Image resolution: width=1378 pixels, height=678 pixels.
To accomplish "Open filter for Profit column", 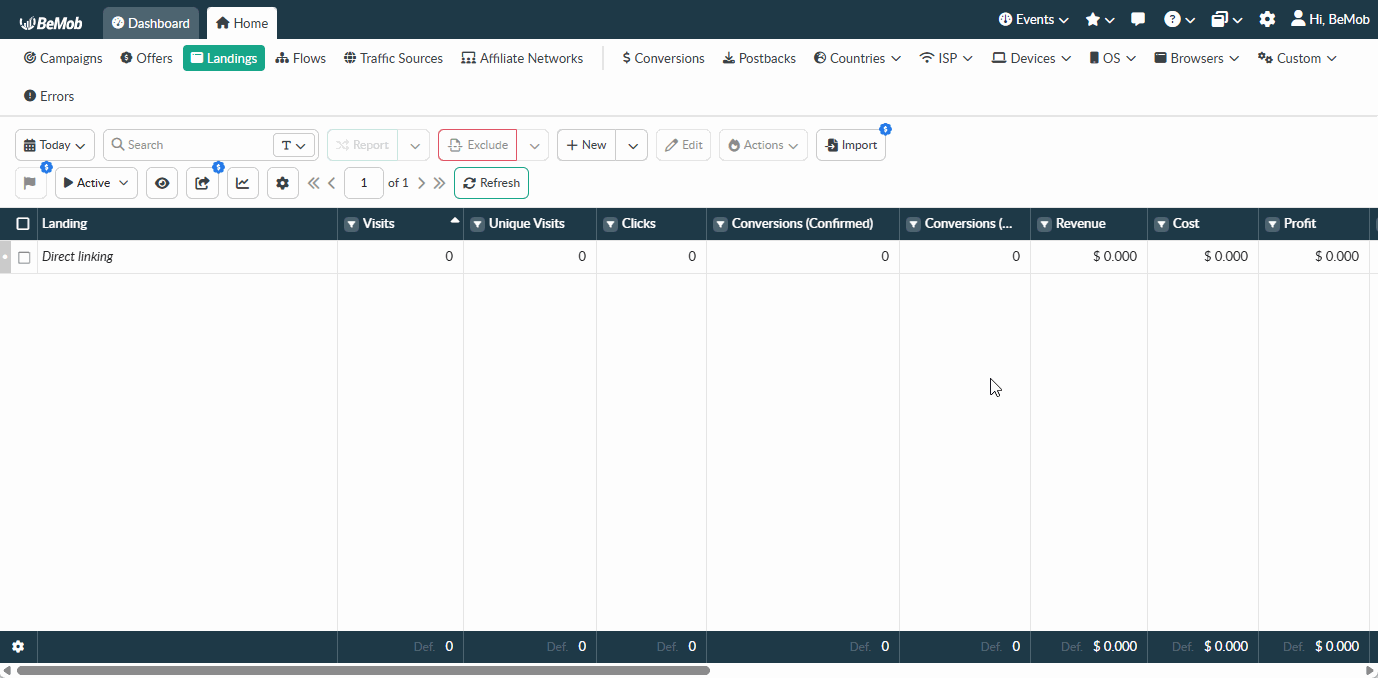I will pos(1272,224).
